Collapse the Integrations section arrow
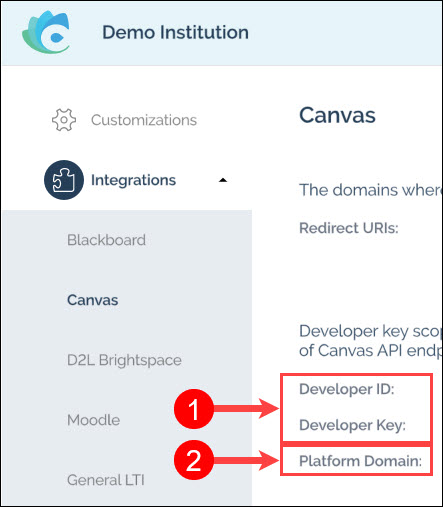Image resolution: width=443 pixels, height=507 pixels. 223,180
